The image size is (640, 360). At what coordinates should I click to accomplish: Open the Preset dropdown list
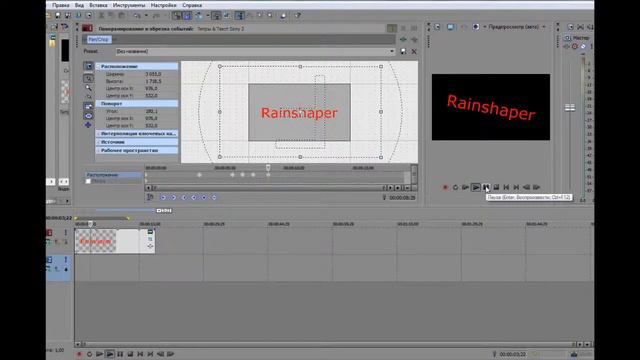pyautogui.click(x=392, y=51)
